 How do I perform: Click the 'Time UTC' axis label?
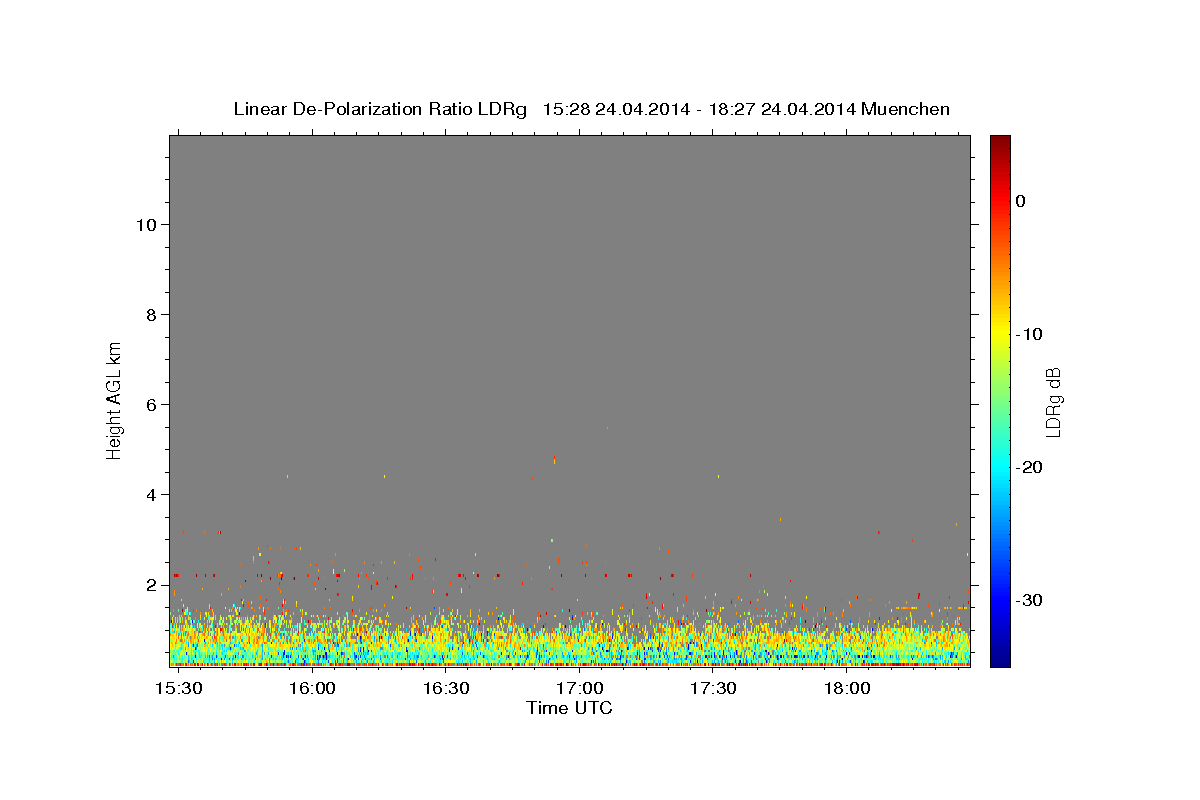point(569,708)
